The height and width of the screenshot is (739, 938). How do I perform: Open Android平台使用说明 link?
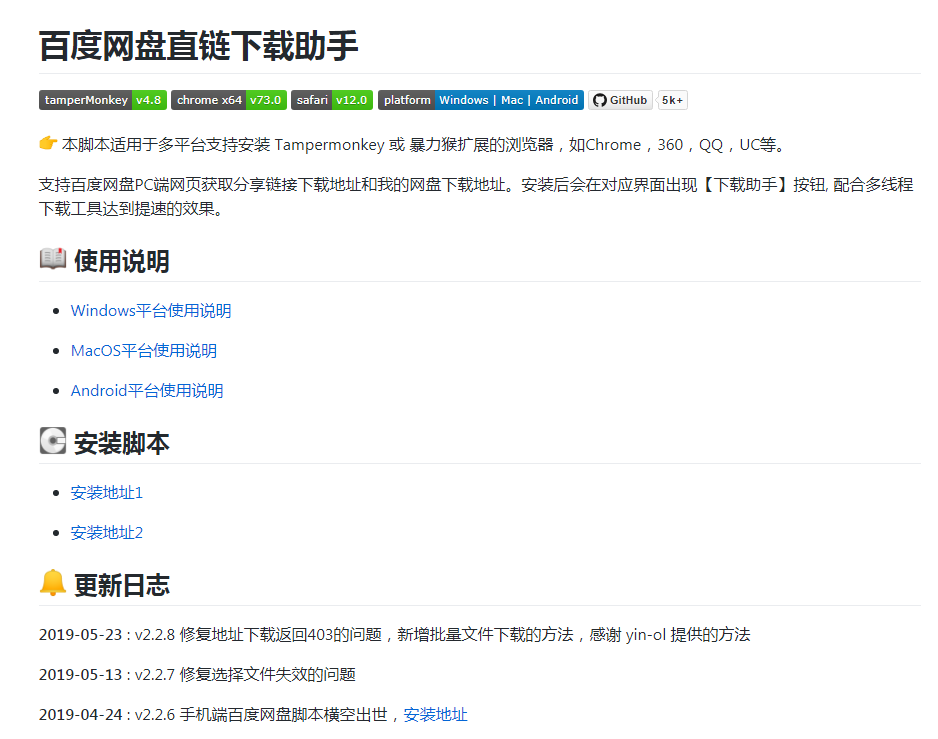click(x=148, y=391)
